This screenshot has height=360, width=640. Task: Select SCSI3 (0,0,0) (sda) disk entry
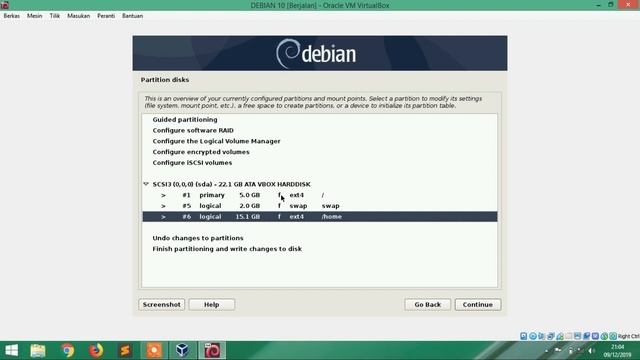[x=231, y=184]
